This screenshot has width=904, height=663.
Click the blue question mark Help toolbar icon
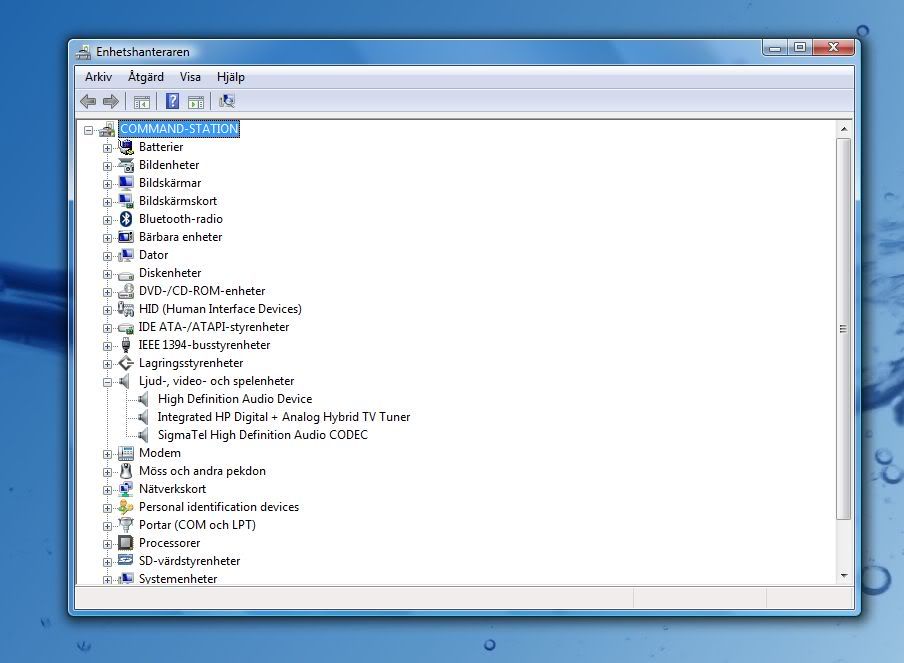[172, 101]
